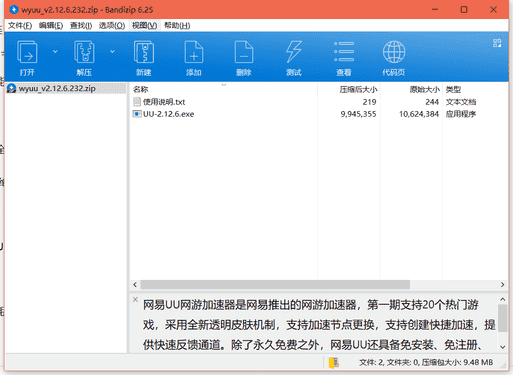This screenshot has height=375, width=513.
Task: Click the 应用程序 type cell
Action: (x=461, y=114)
